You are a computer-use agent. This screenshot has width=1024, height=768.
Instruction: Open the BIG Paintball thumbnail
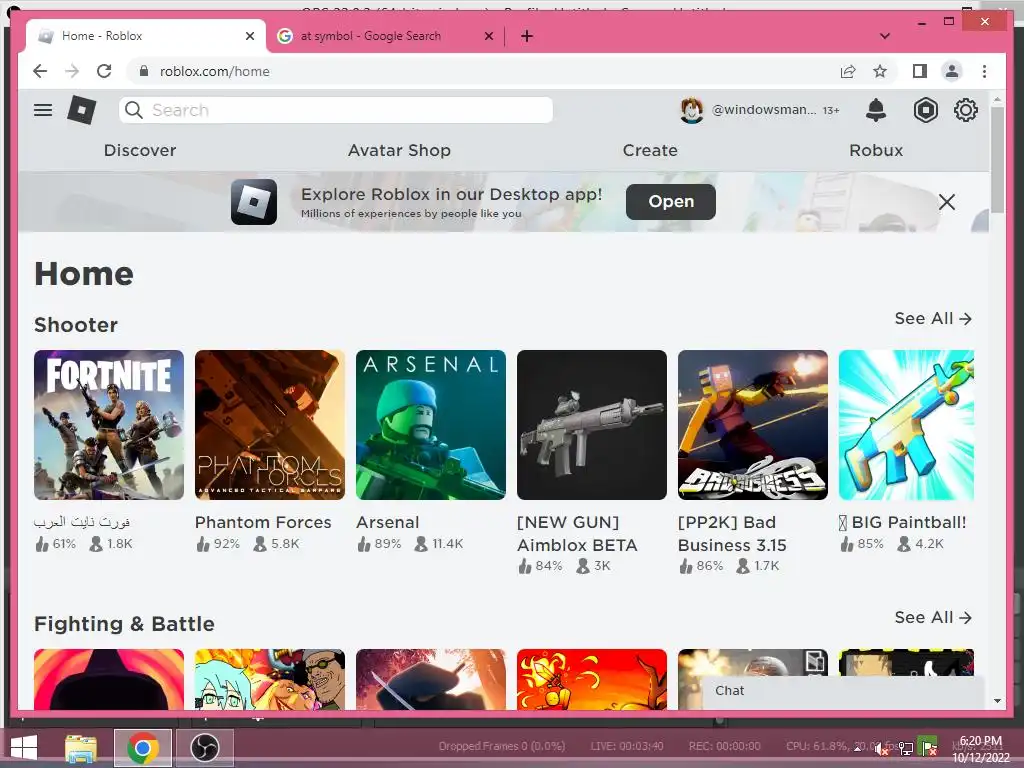906,425
